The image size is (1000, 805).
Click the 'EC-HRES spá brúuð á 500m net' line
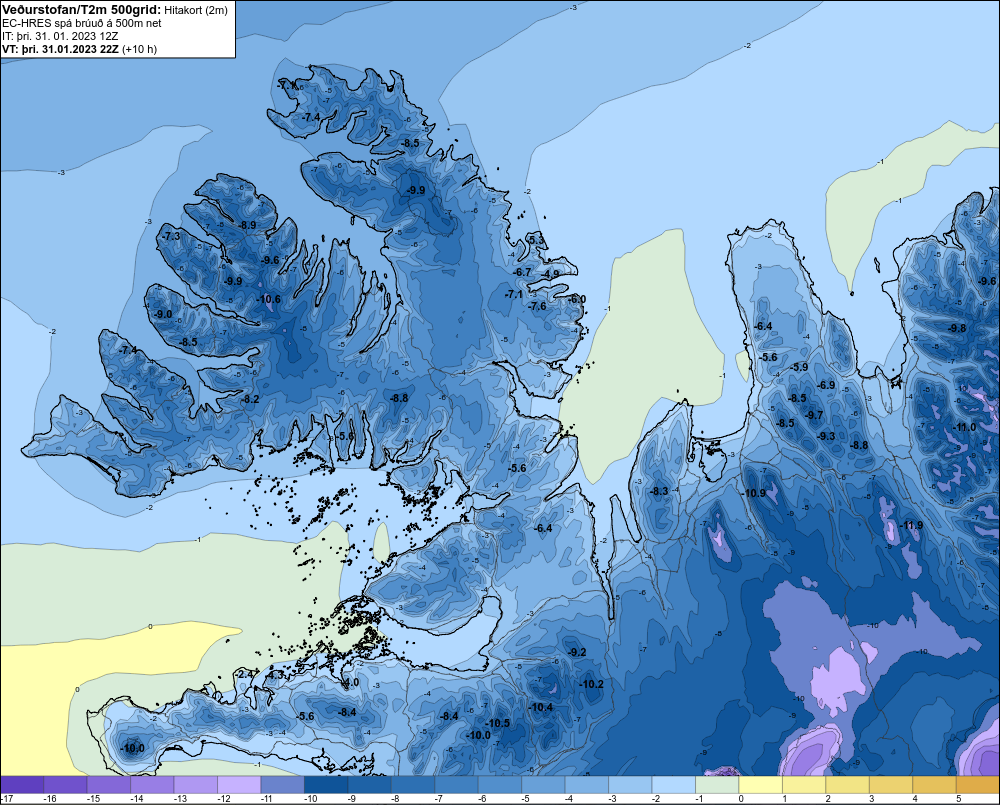(82, 23)
